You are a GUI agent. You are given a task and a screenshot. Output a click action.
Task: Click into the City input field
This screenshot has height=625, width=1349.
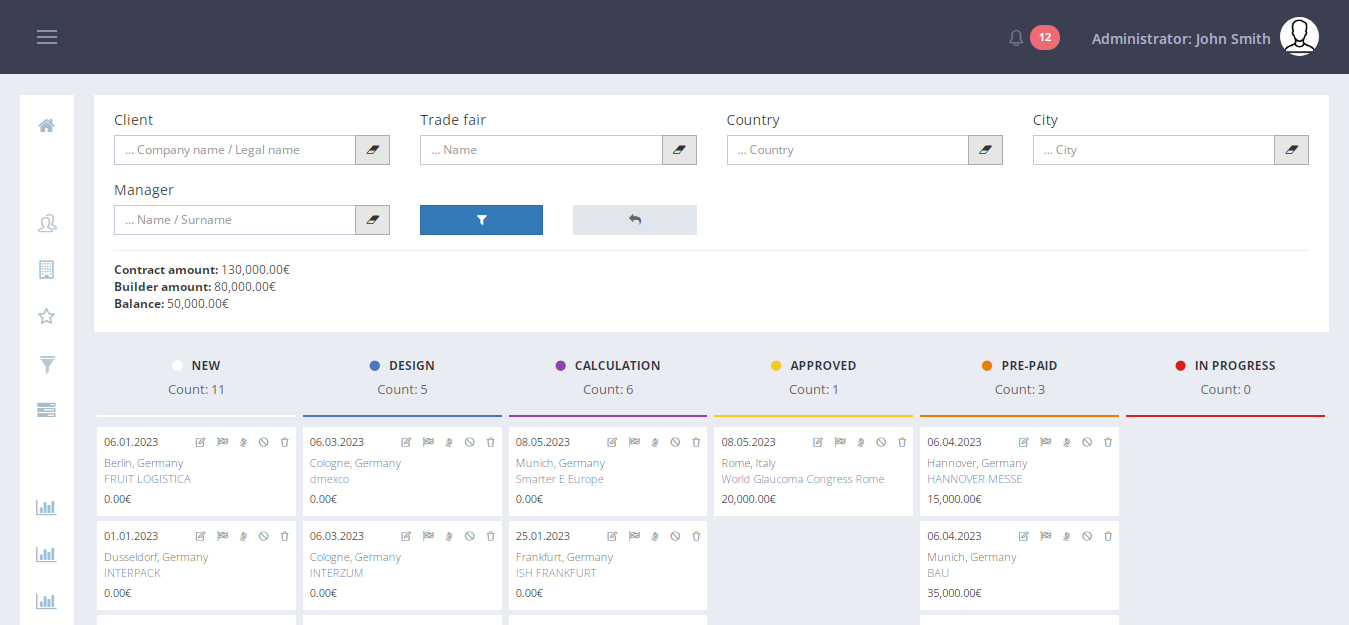point(1153,150)
